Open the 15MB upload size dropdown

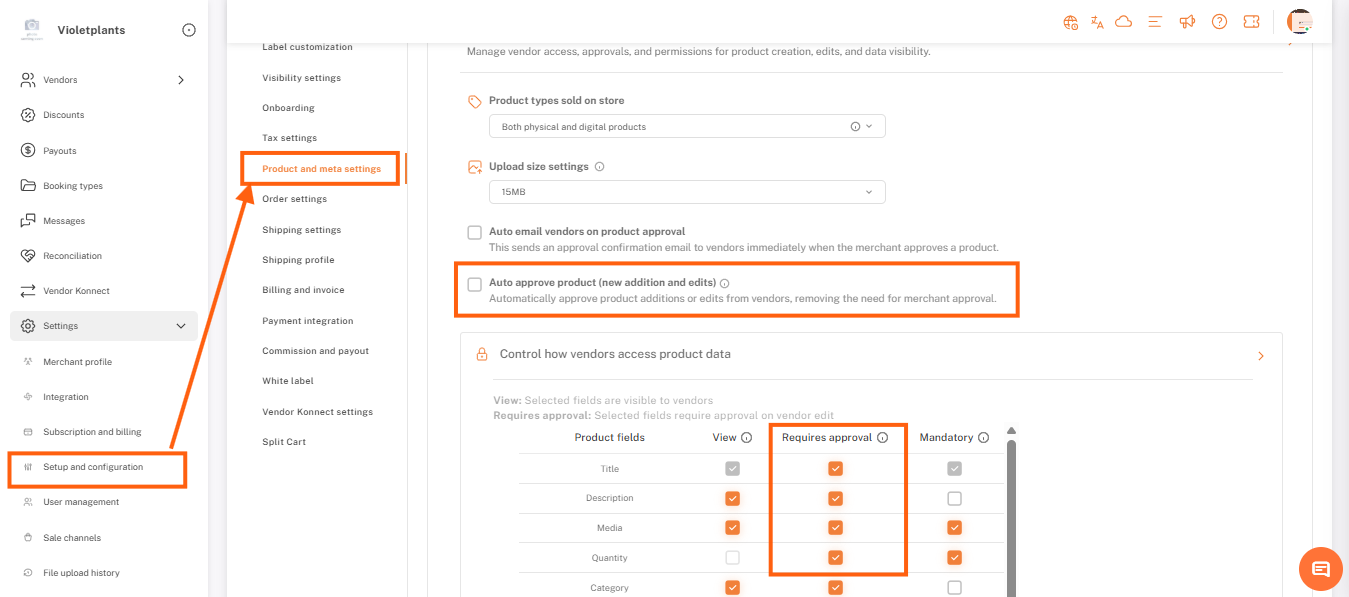[x=687, y=192]
